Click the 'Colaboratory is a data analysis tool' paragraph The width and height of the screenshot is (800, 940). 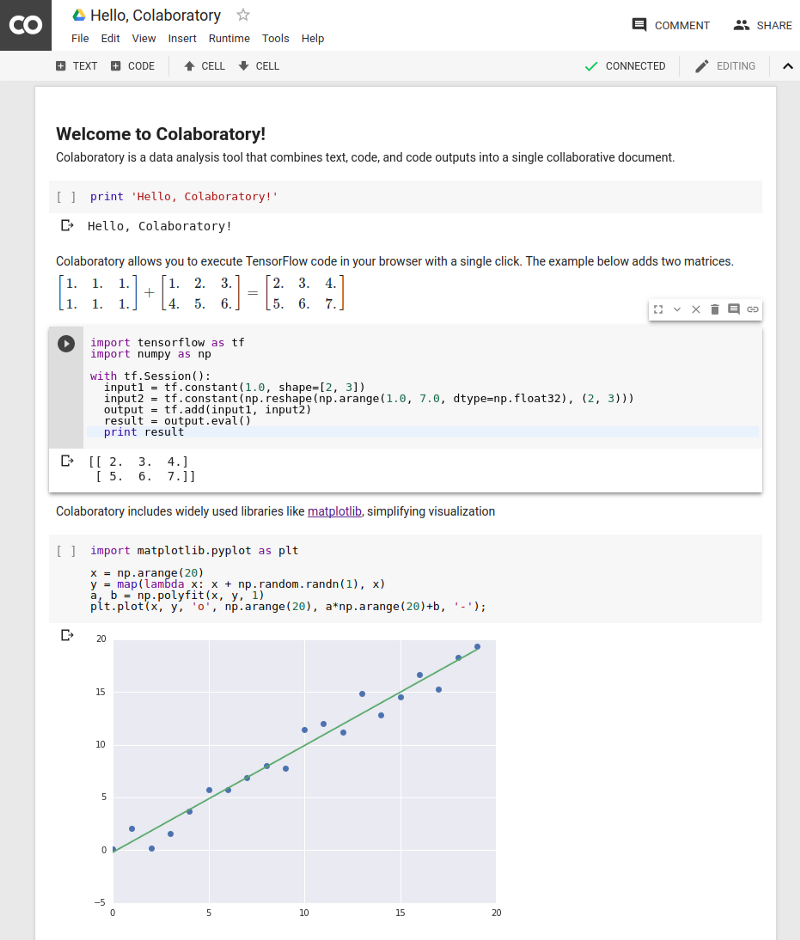365,158
